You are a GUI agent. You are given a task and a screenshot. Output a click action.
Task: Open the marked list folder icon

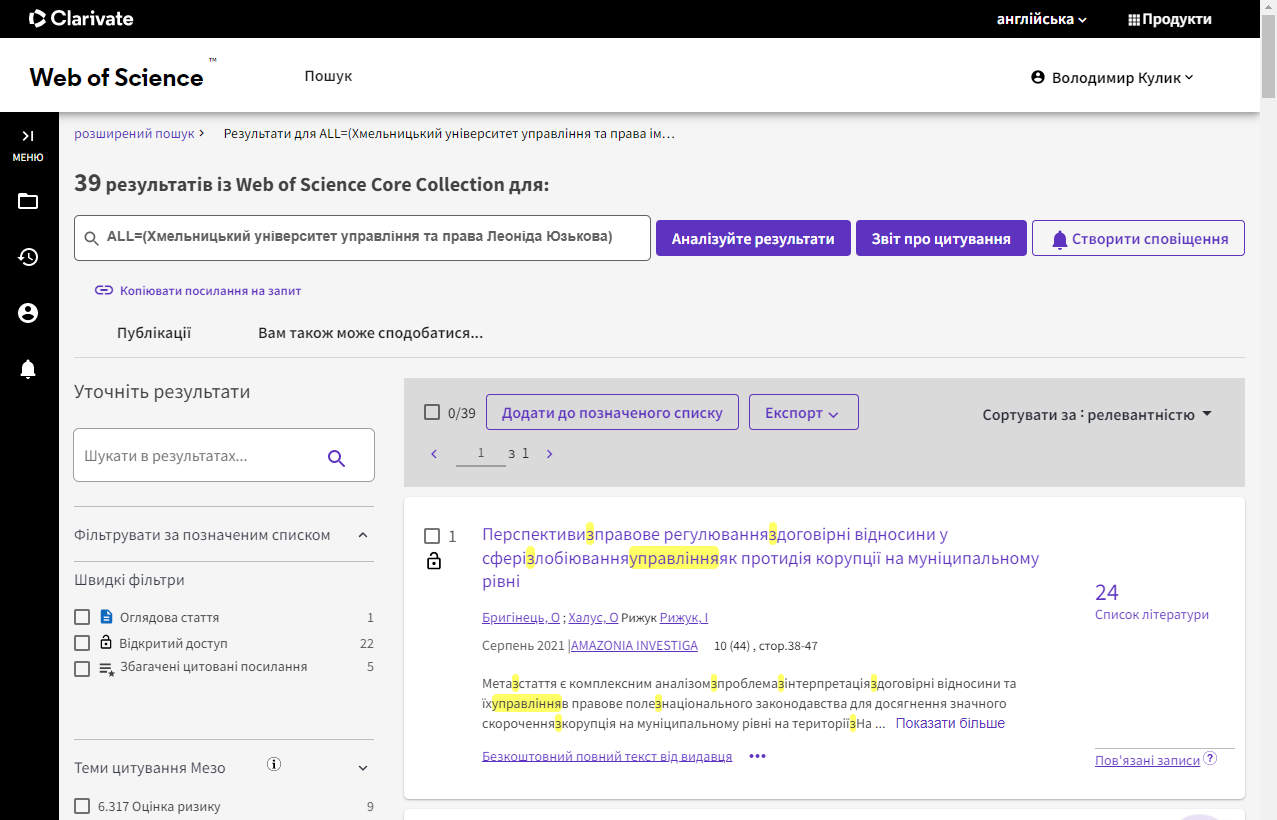(28, 201)
